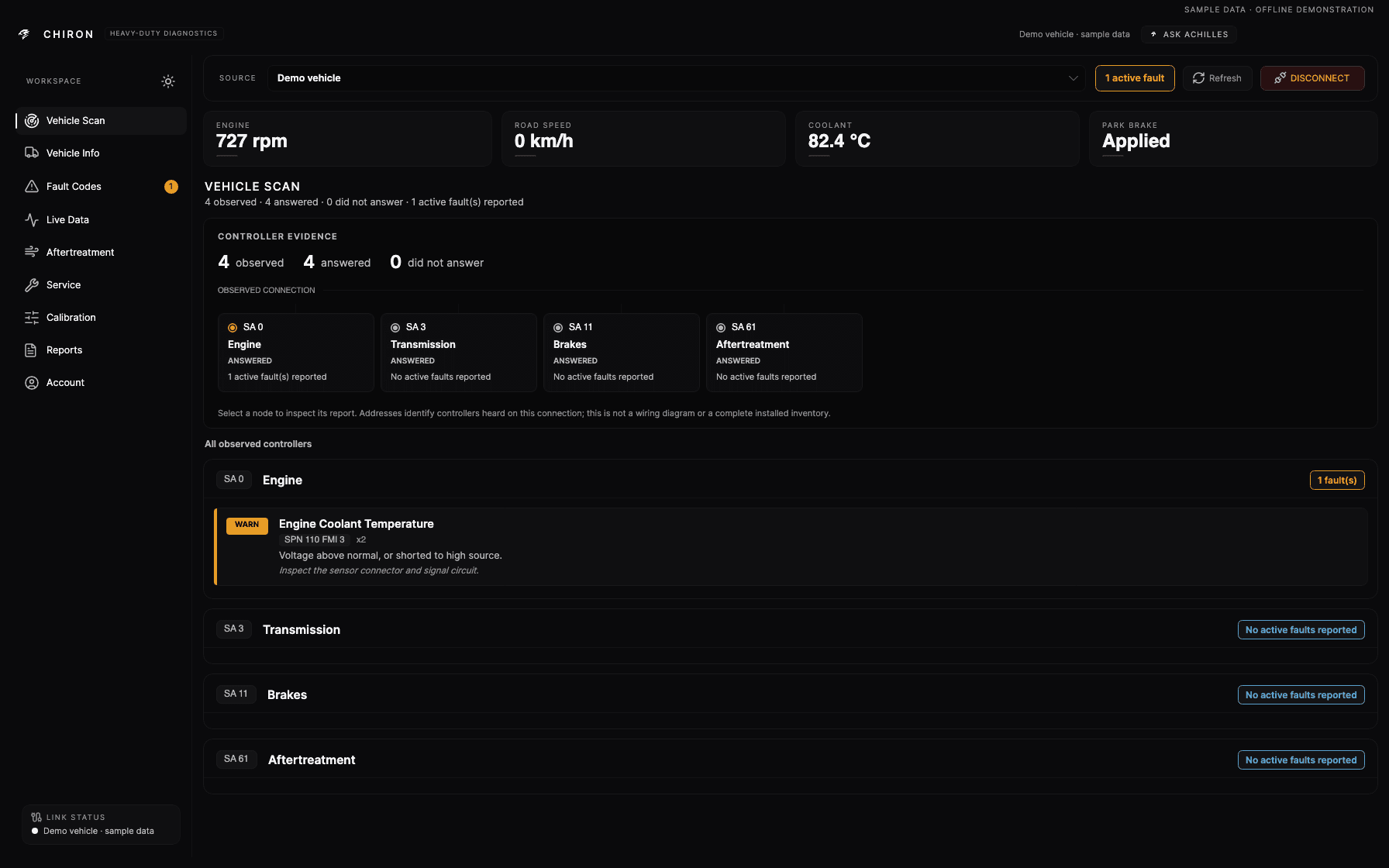1389x868 pixels.
Task: Click the WARN severity tag
Action: (247, 525)
